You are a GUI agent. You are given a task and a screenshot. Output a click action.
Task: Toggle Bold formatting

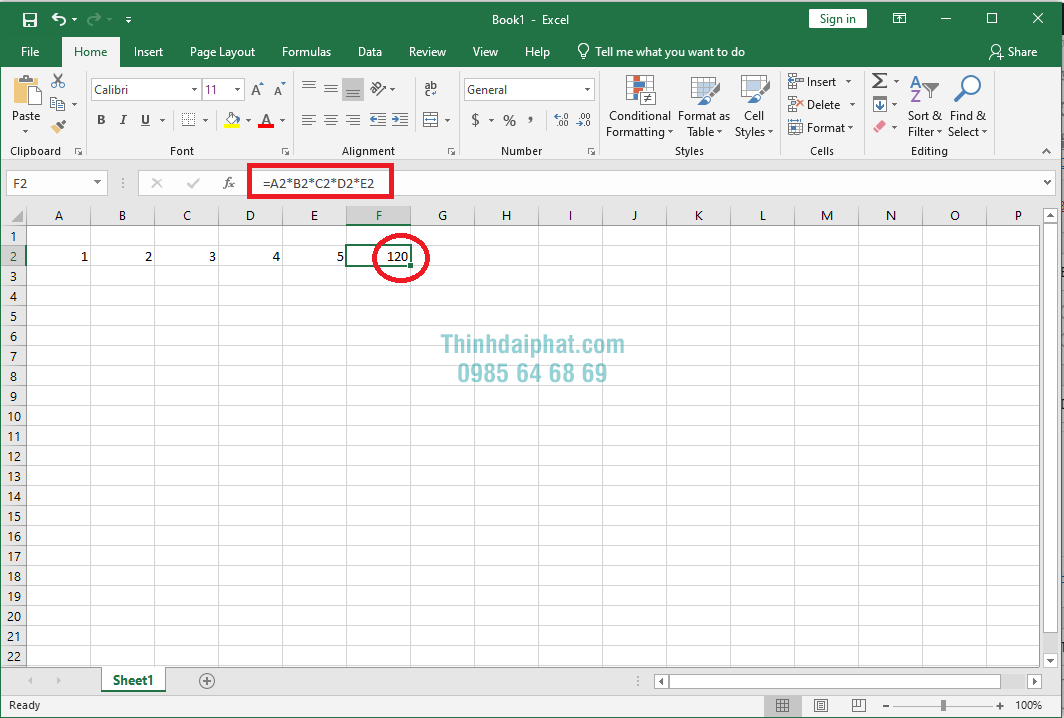click(x=101, y=120)
